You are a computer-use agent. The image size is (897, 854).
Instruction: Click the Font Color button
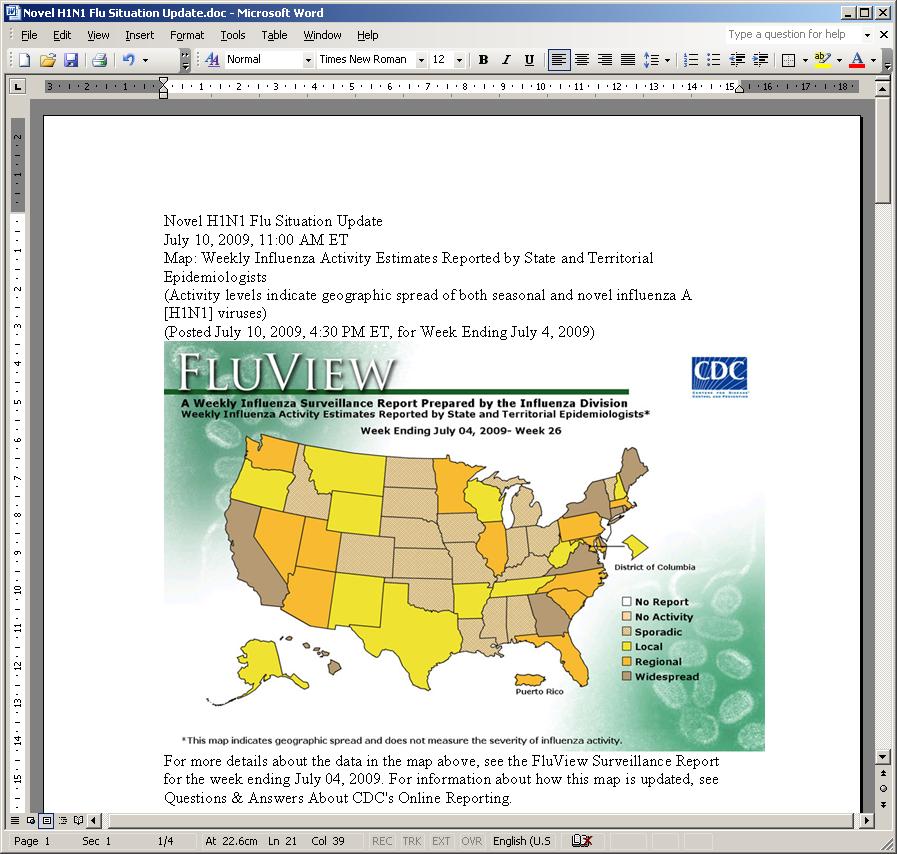[x=857, y=59]
